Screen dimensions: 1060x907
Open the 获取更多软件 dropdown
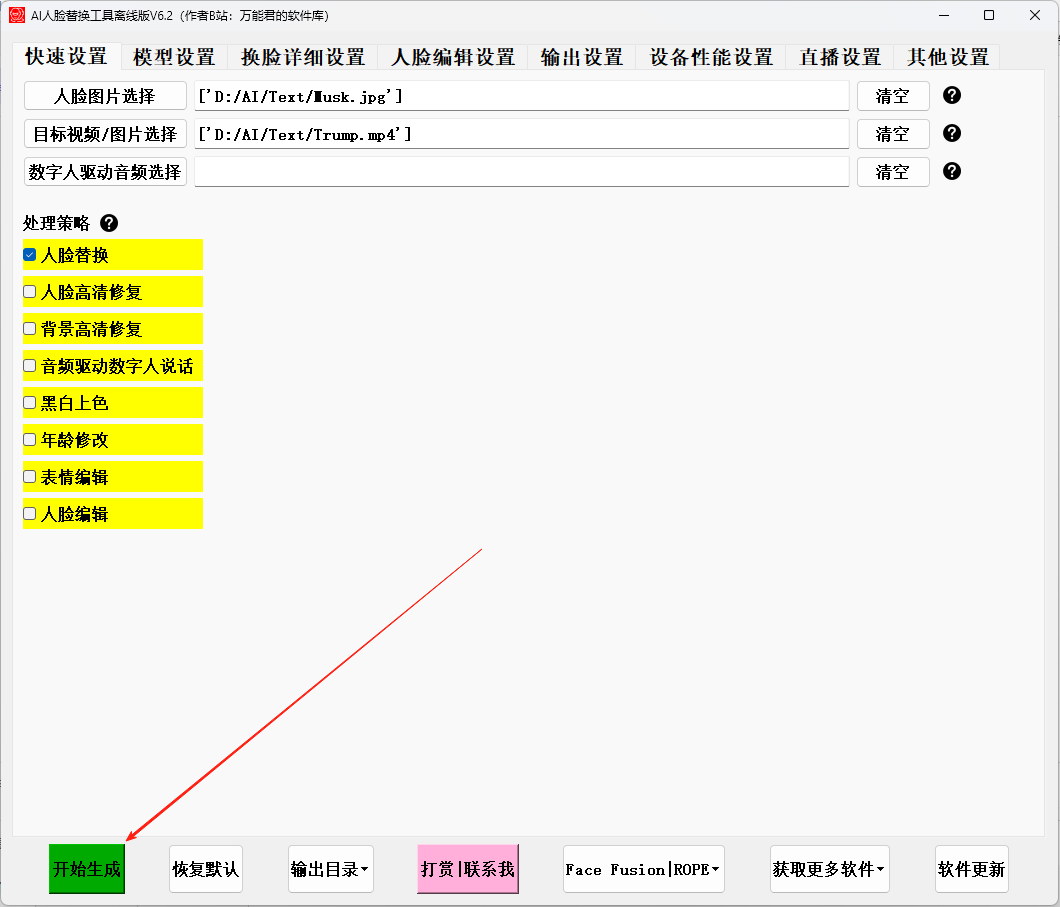pyautogui.click(x=829, y=869)
